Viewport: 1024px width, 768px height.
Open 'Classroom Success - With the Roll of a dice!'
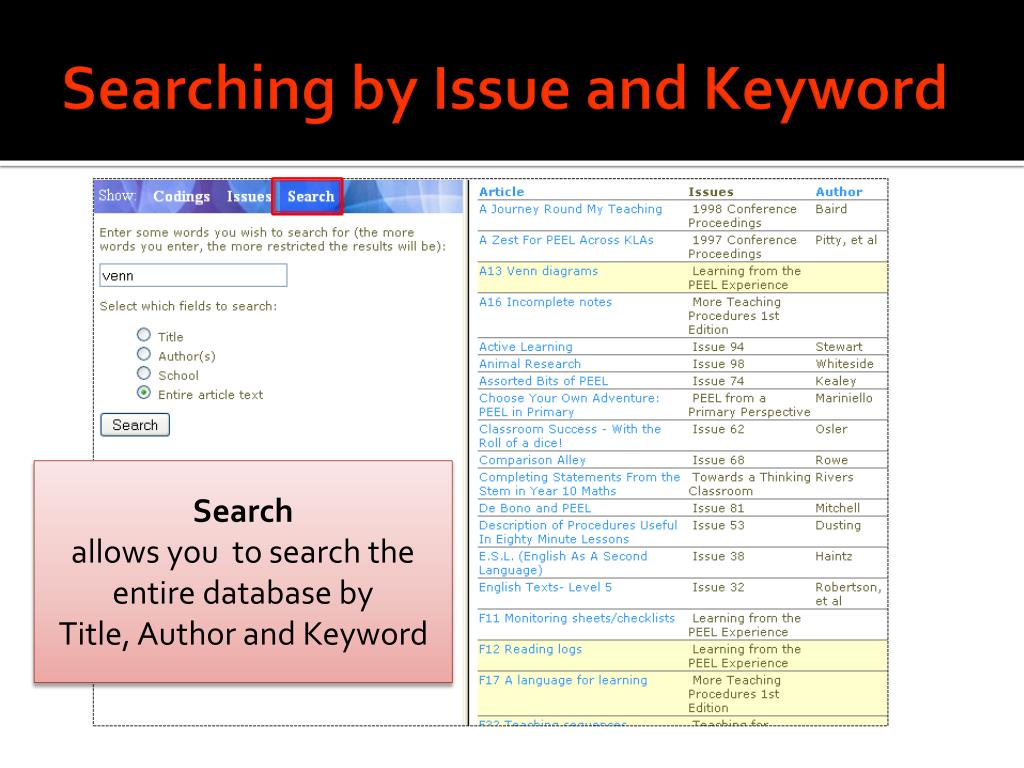[569, 436]
